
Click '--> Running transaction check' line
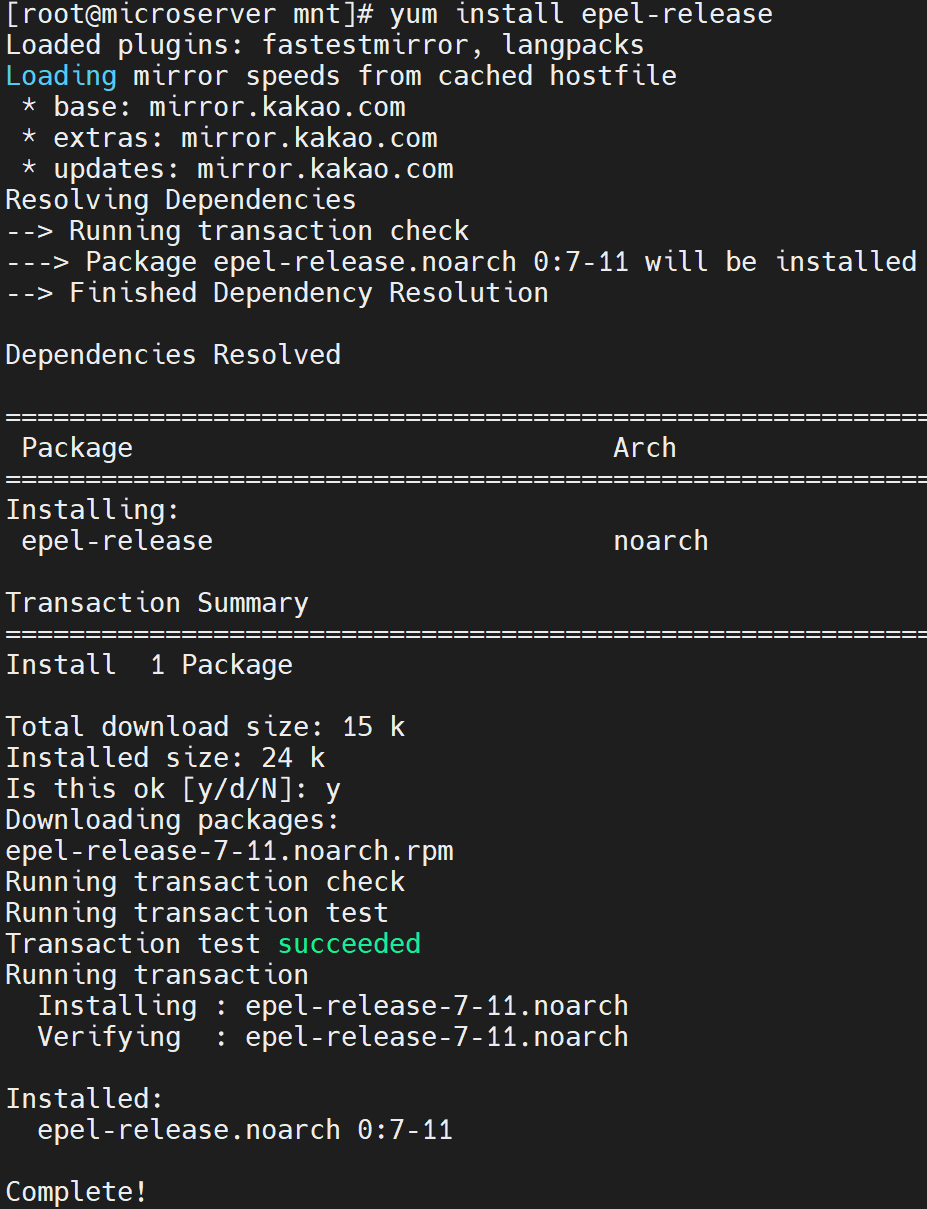click(x=237, y=231)
